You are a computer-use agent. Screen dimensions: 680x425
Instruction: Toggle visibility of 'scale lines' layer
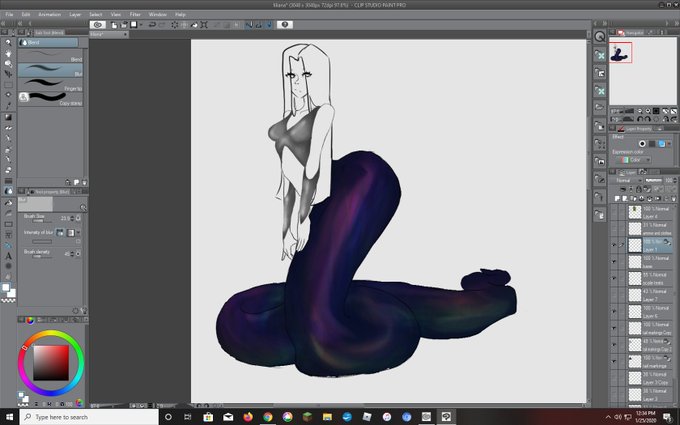pos(614,278)
